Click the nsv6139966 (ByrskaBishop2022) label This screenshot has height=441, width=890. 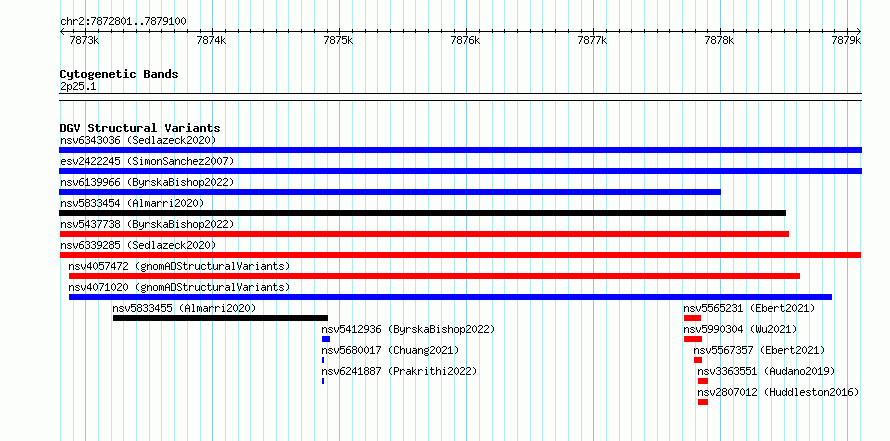click(x=147, y=182)
